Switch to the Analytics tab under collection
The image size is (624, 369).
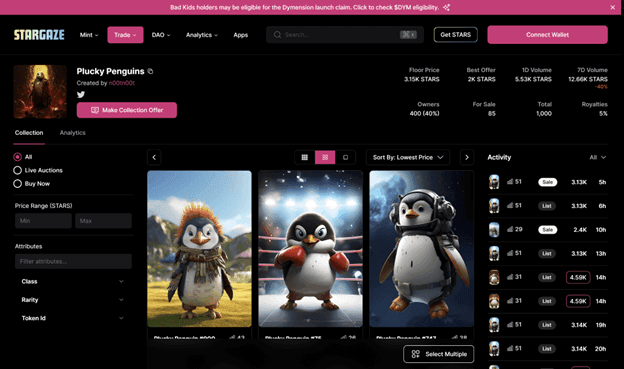point(72,133)
